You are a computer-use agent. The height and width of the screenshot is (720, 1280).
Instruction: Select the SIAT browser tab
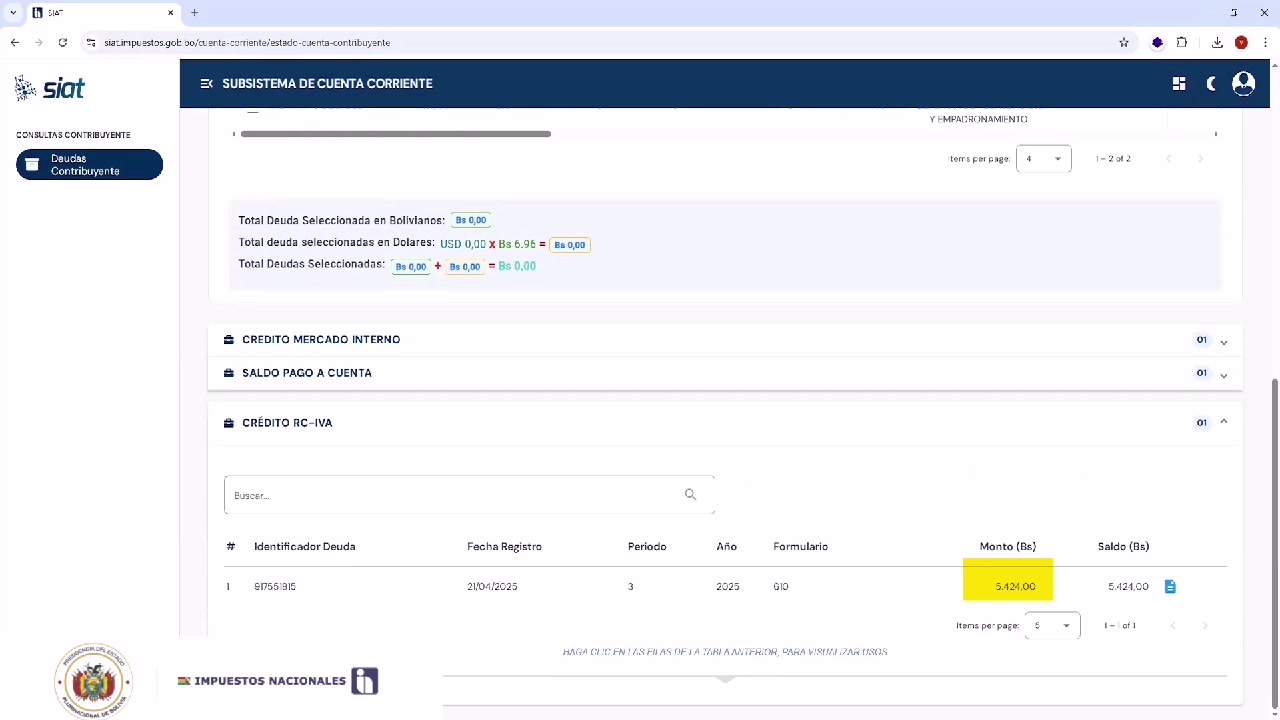pos(103,13)
